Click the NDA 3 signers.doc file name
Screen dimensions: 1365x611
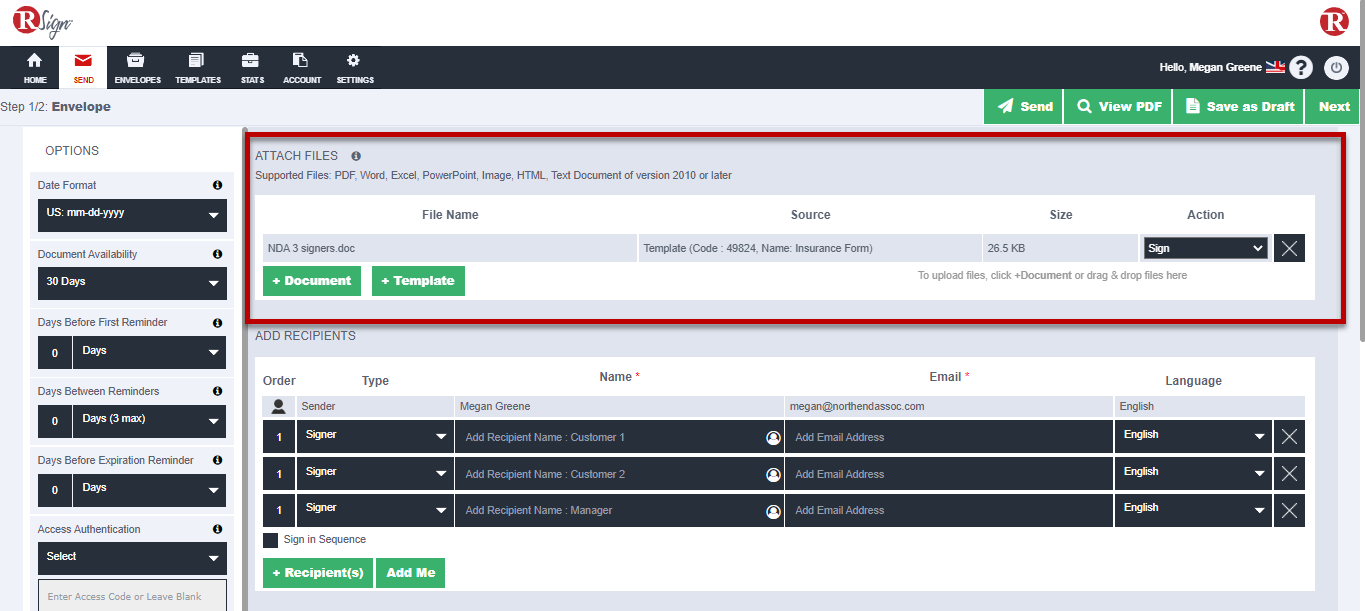[x=311, y=248]
